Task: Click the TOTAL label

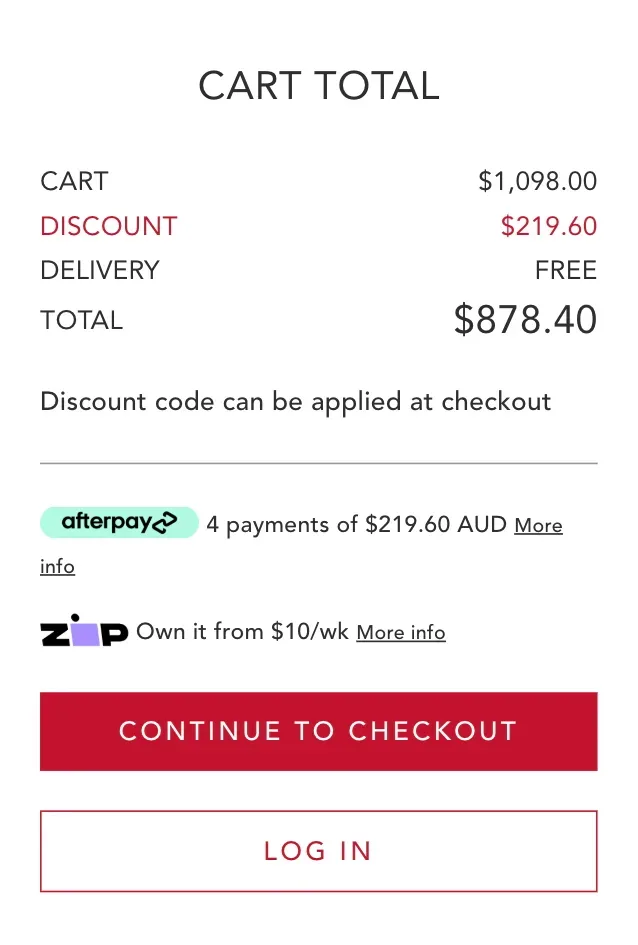Action: pos(81,320)
